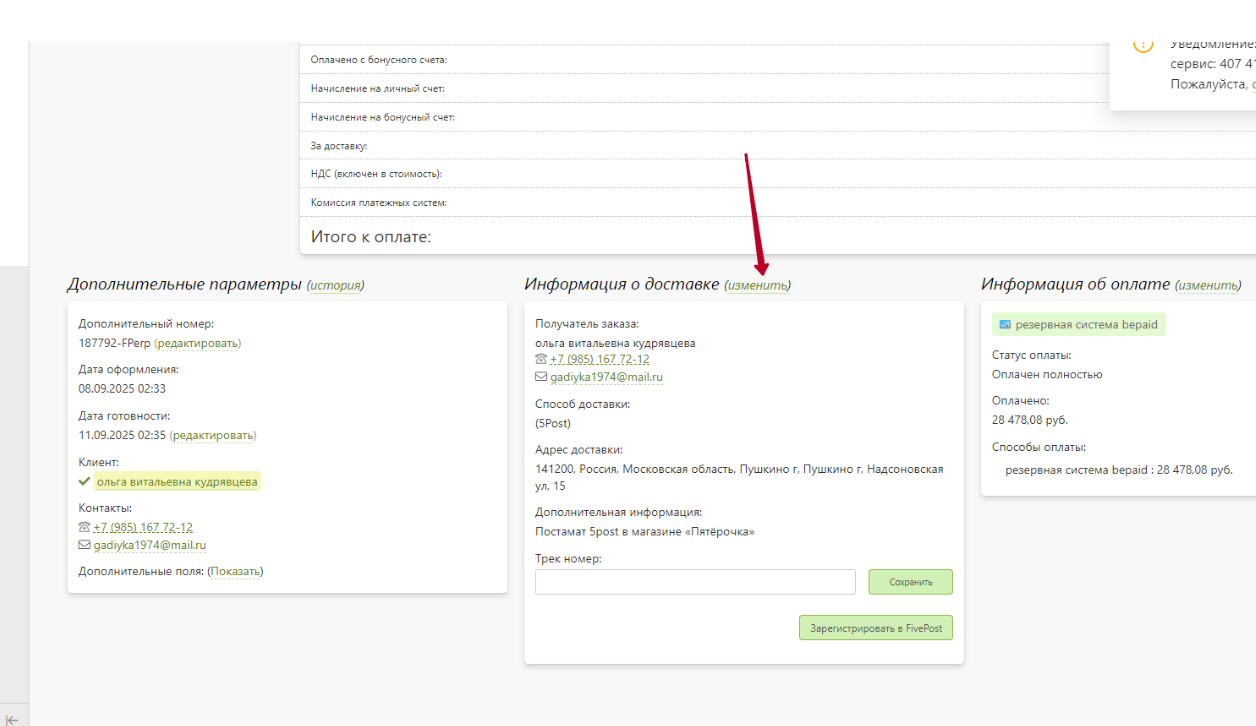The width and height of the screenshot is (1256, 726).
Task: Click the warning icon in the notification popup
Action: pos(1143,45)
